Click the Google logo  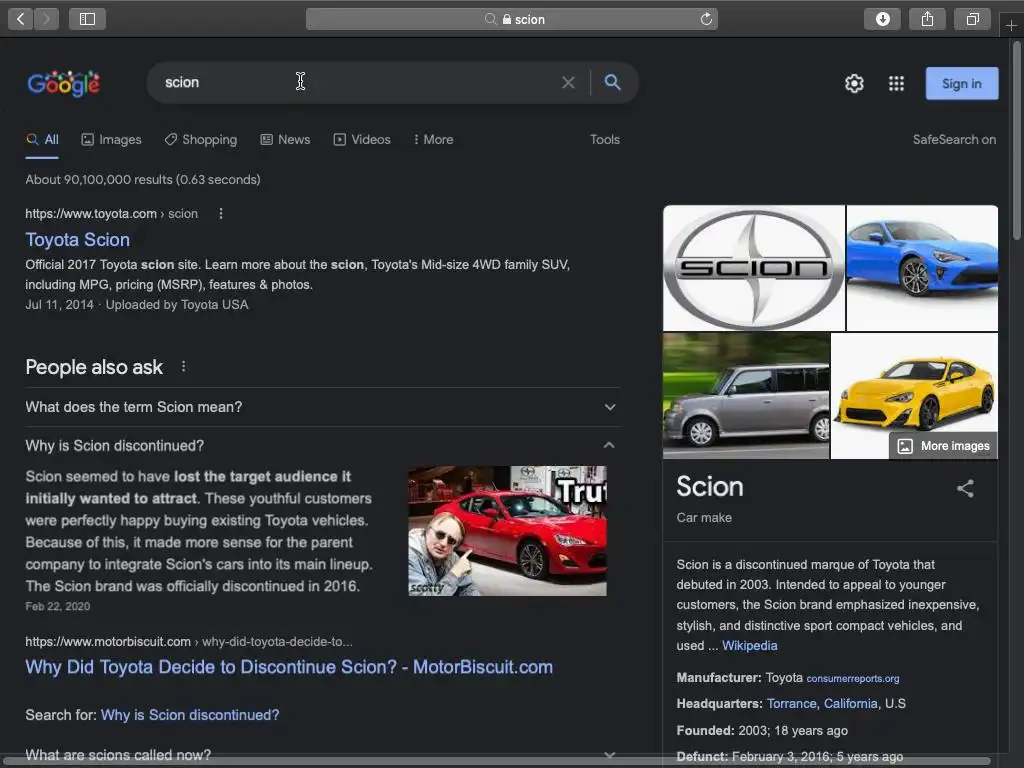pyautogui.click(x=63, y=83)
